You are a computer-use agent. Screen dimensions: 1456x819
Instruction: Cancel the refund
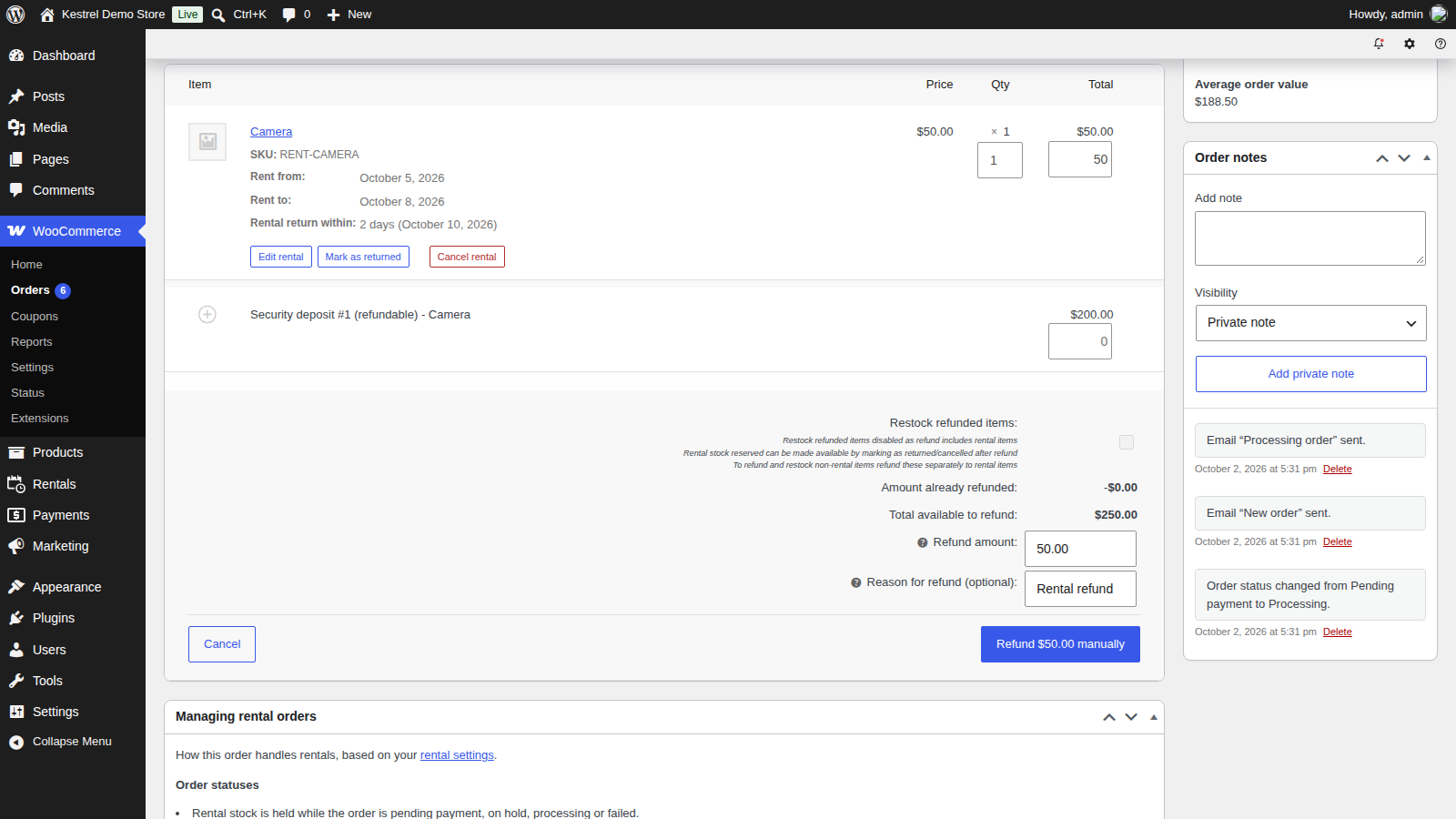(222, 644)
